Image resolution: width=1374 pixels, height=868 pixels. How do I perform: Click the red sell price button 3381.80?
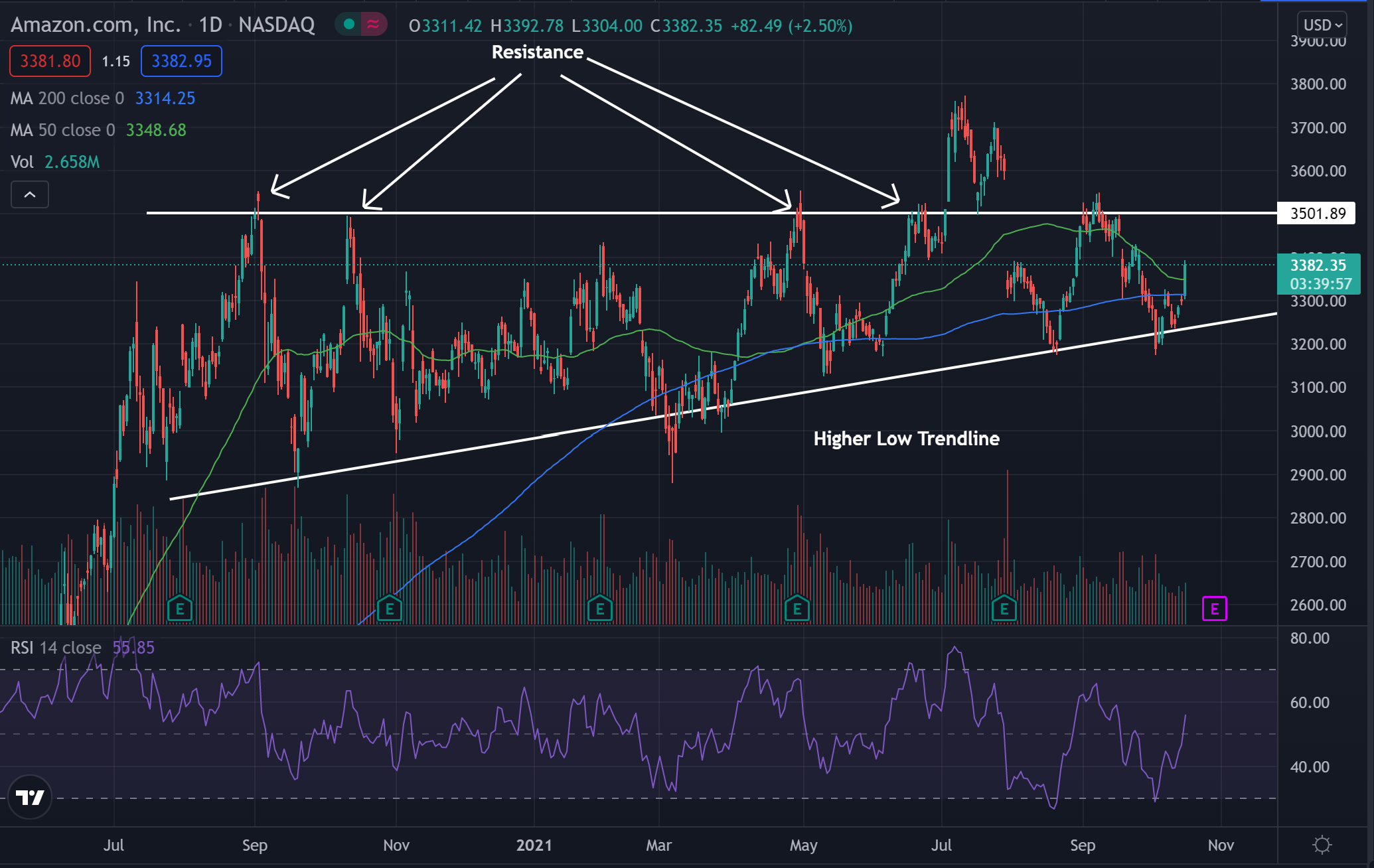pos(50,61)
